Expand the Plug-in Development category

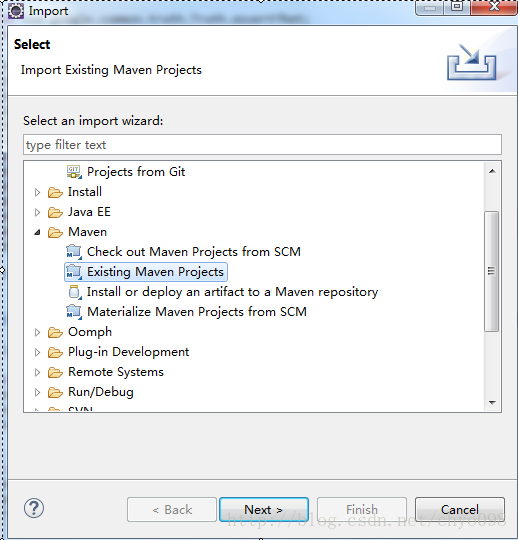pos(38,352)
